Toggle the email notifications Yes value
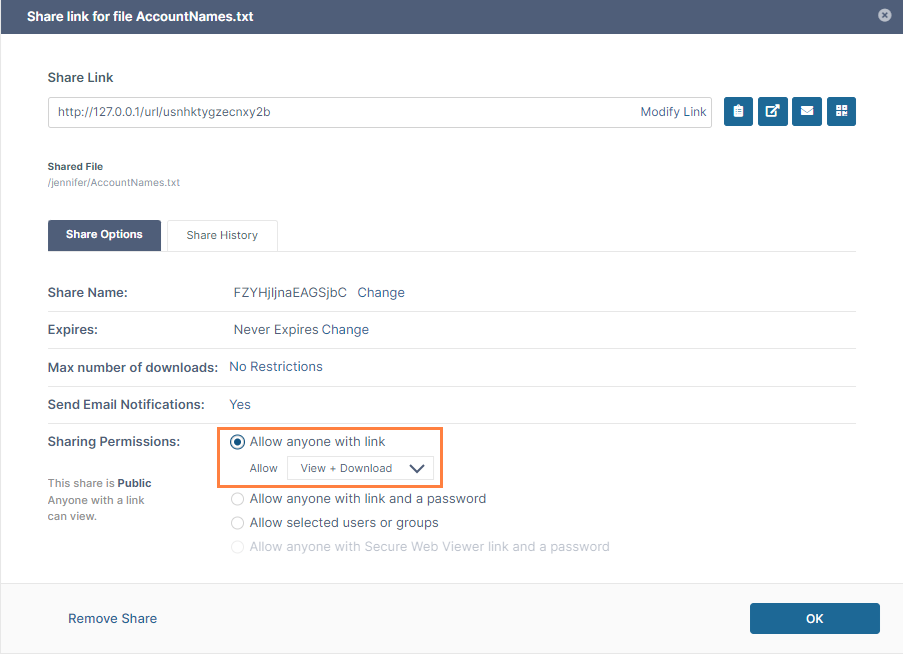The image size is (903, 654). [x=240, y=405]
